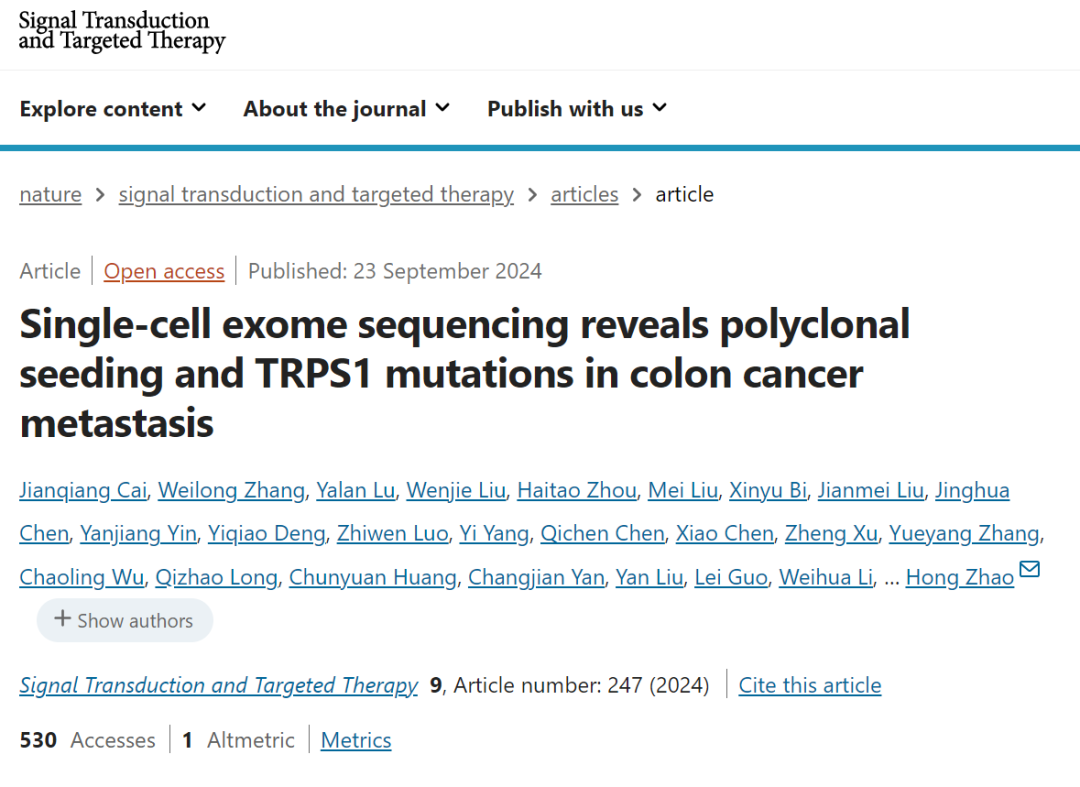Click the Open access link
The width and height of the screenshot is (1080, 787).
164,271
